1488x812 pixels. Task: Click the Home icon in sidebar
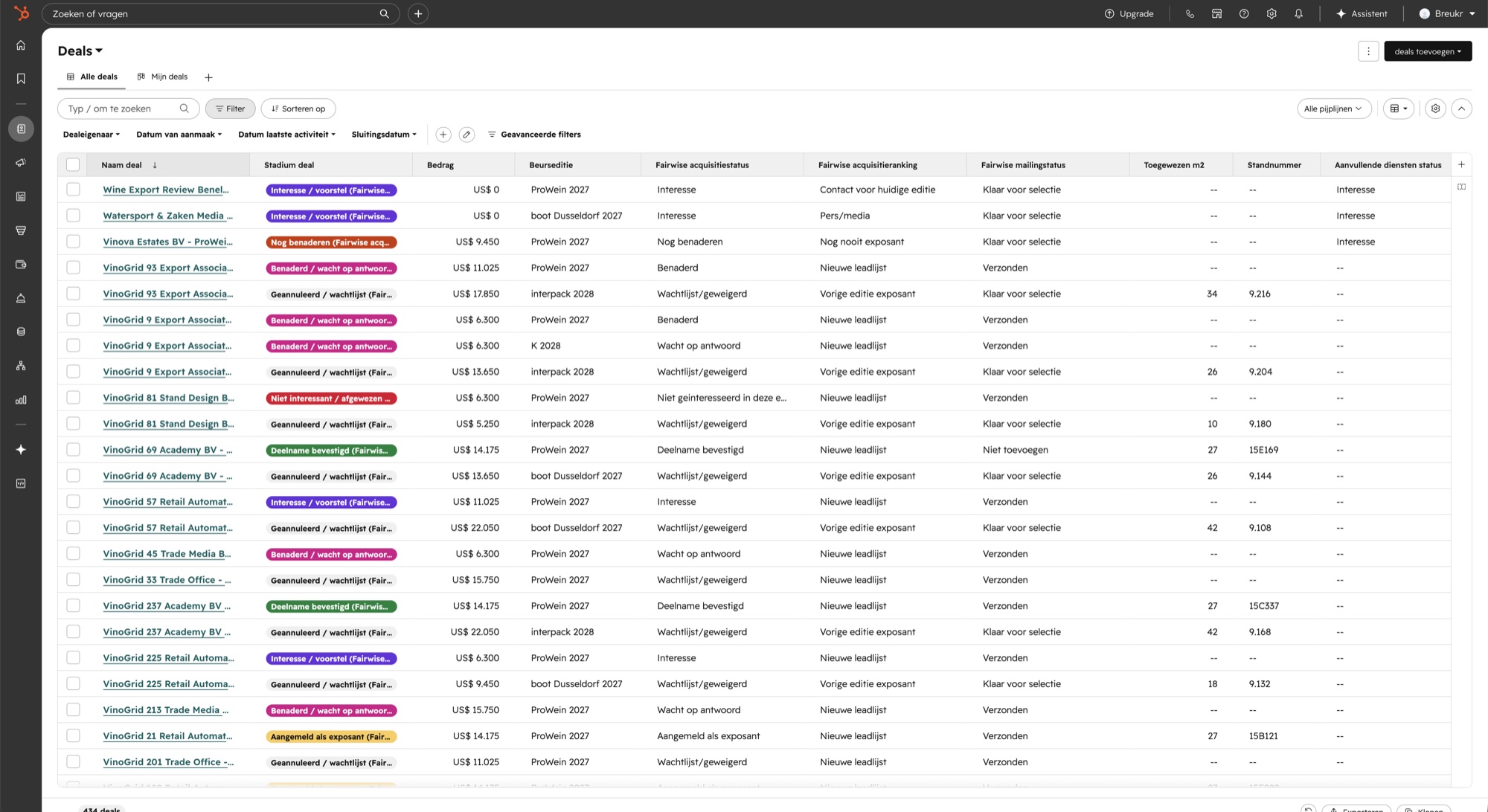[21, 45]
